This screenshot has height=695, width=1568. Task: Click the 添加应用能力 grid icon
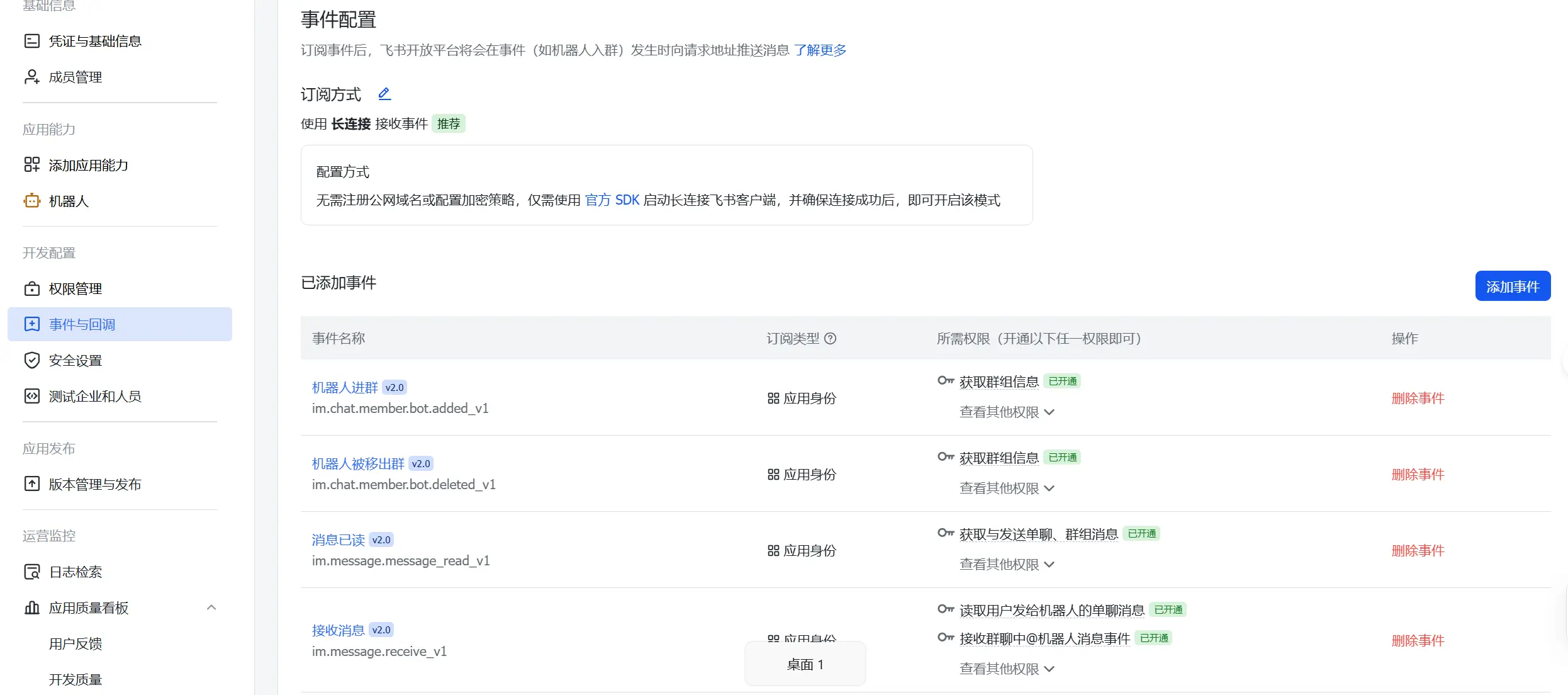31,165
